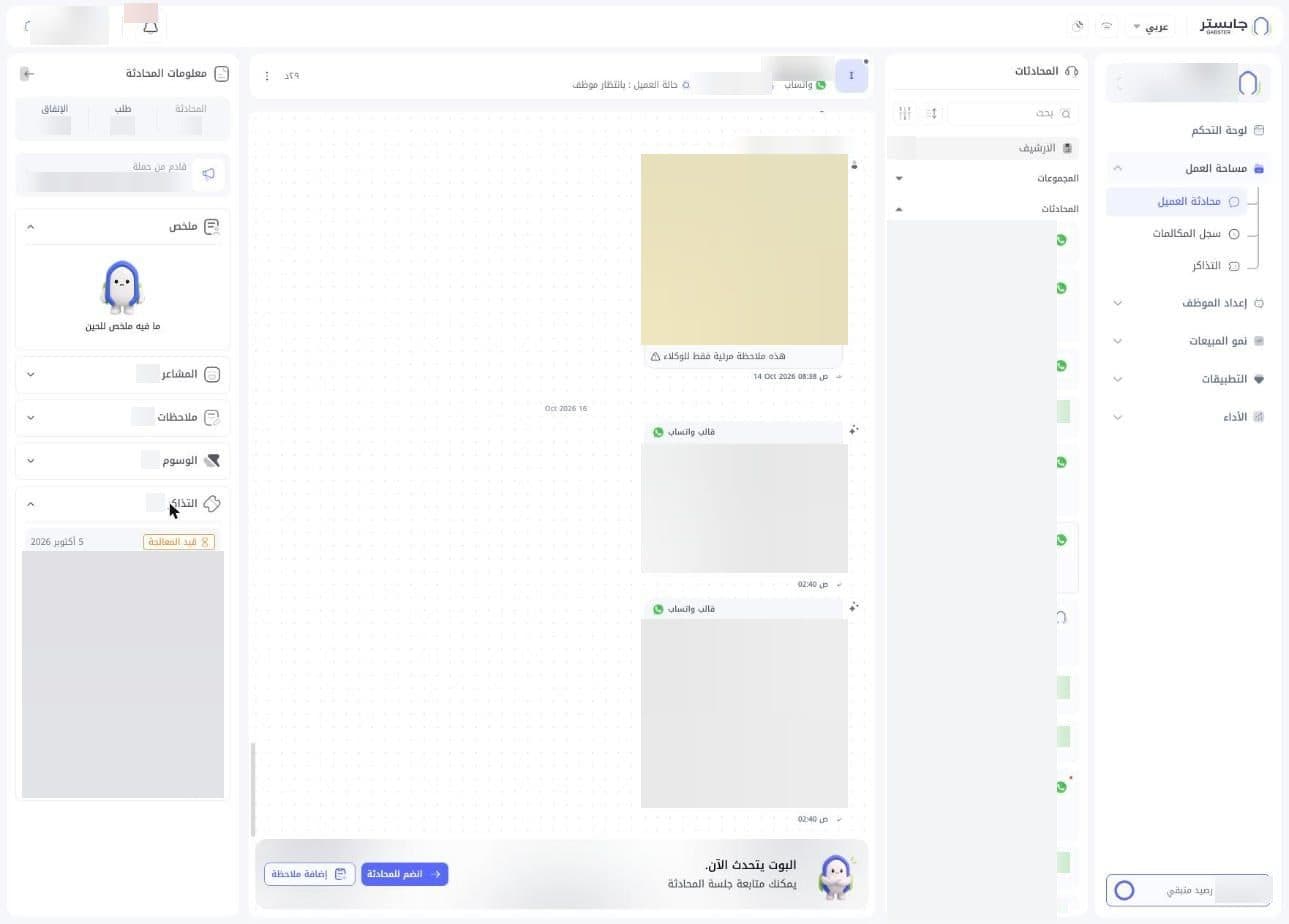Open the الارشيف archive row
This screenshot has height=924, width=1289.
983,148
